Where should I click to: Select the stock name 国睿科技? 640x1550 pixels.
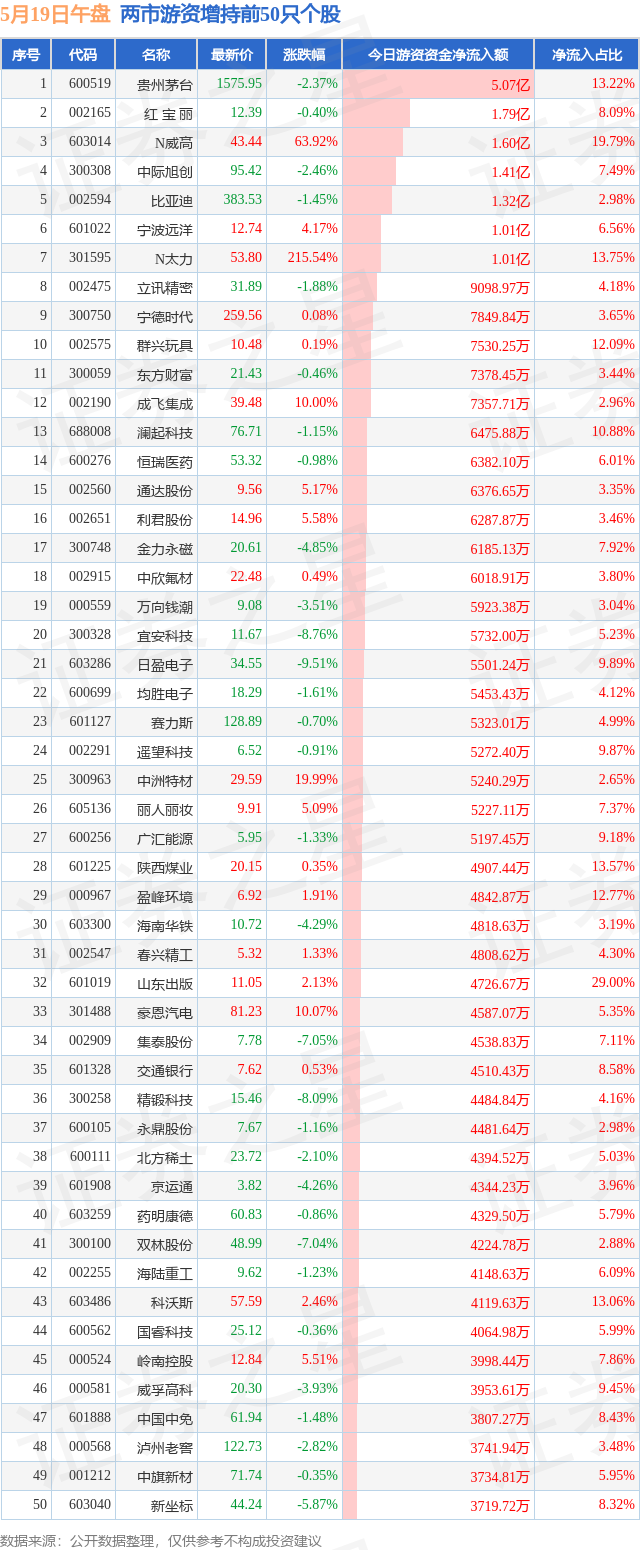click(165, 1331)
